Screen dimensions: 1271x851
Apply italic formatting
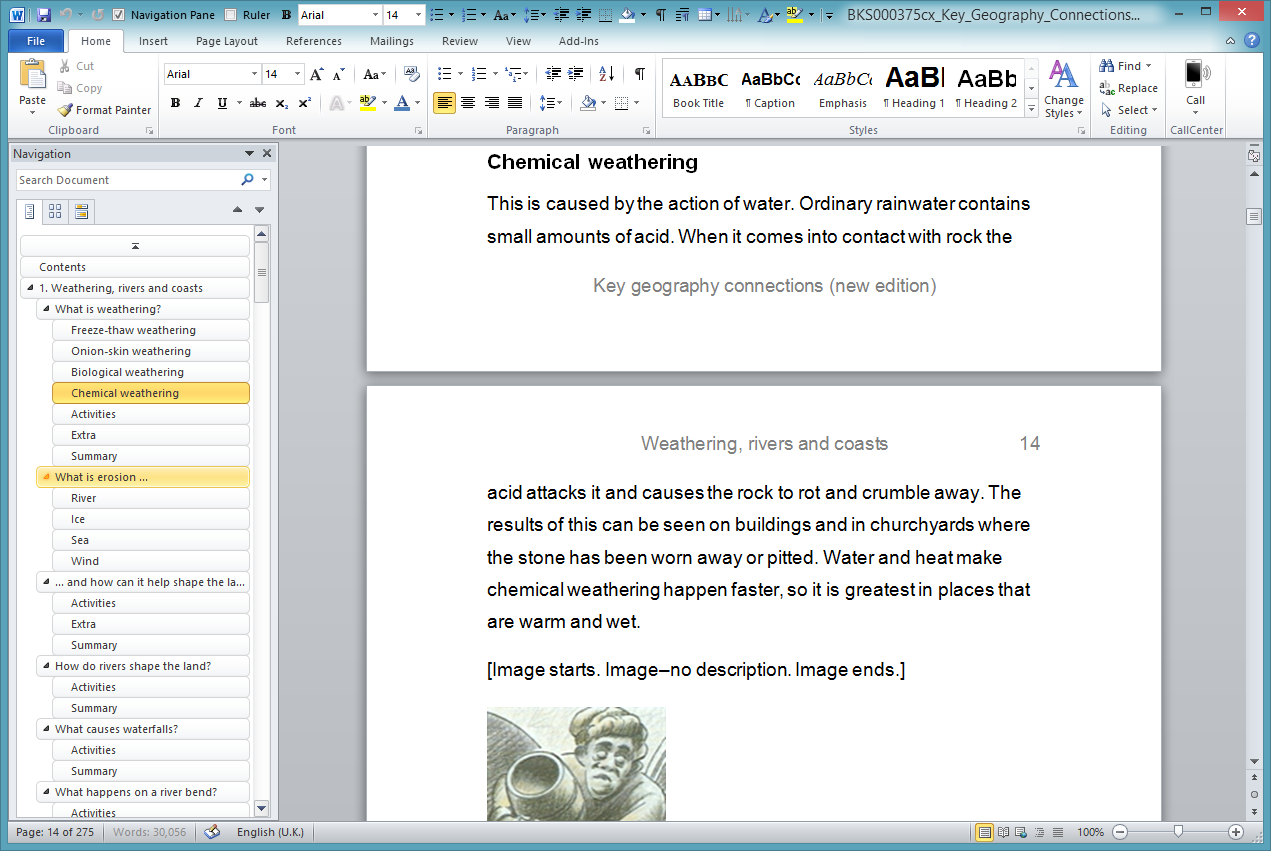(198, 103)
